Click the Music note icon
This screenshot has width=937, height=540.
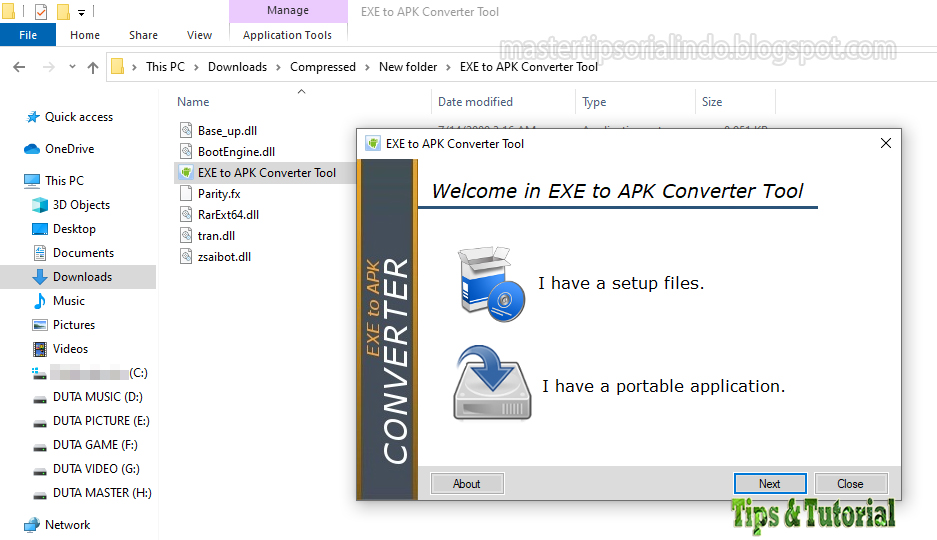40,300
